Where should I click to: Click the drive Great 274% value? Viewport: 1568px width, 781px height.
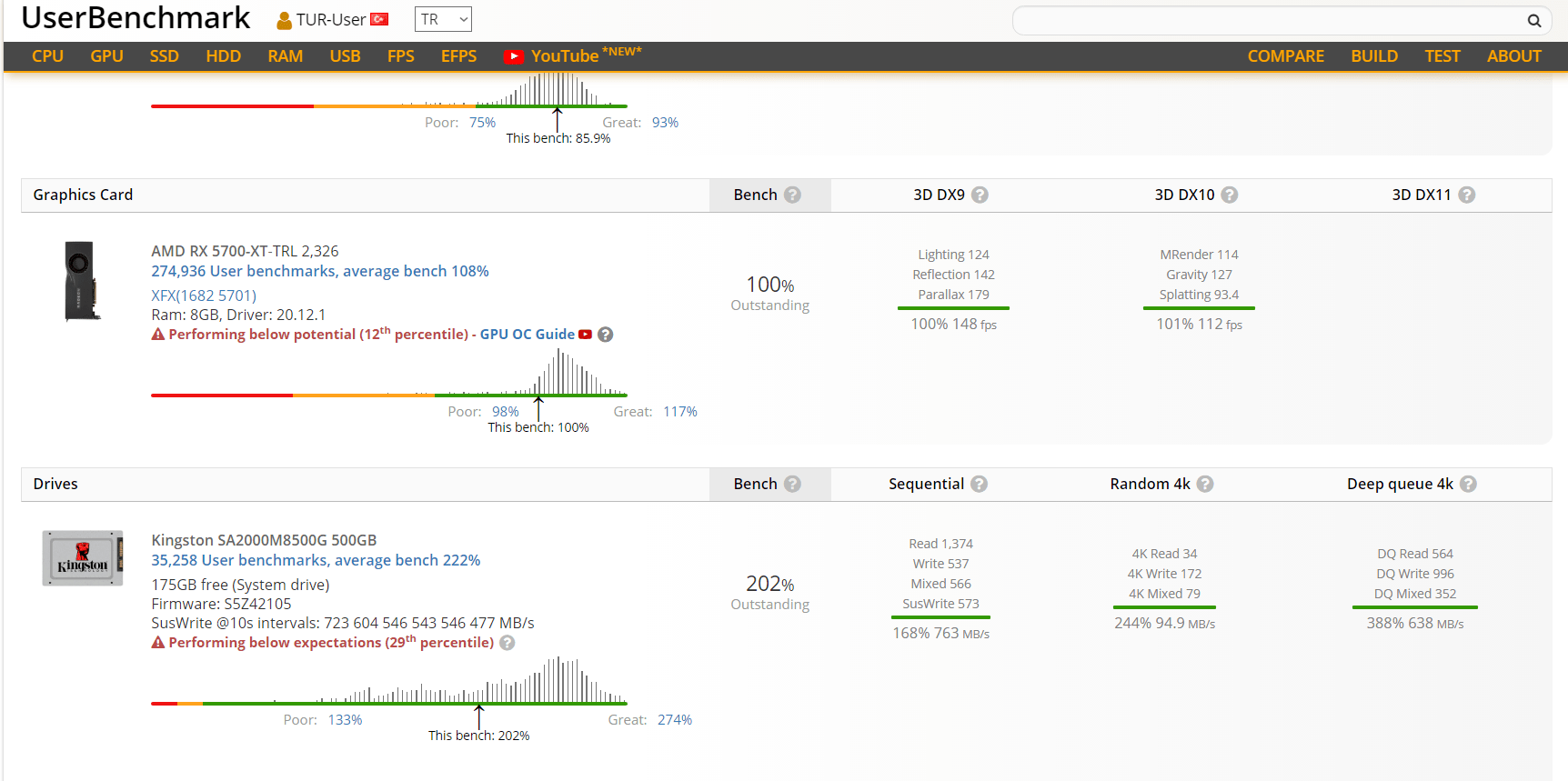(675, 720)
